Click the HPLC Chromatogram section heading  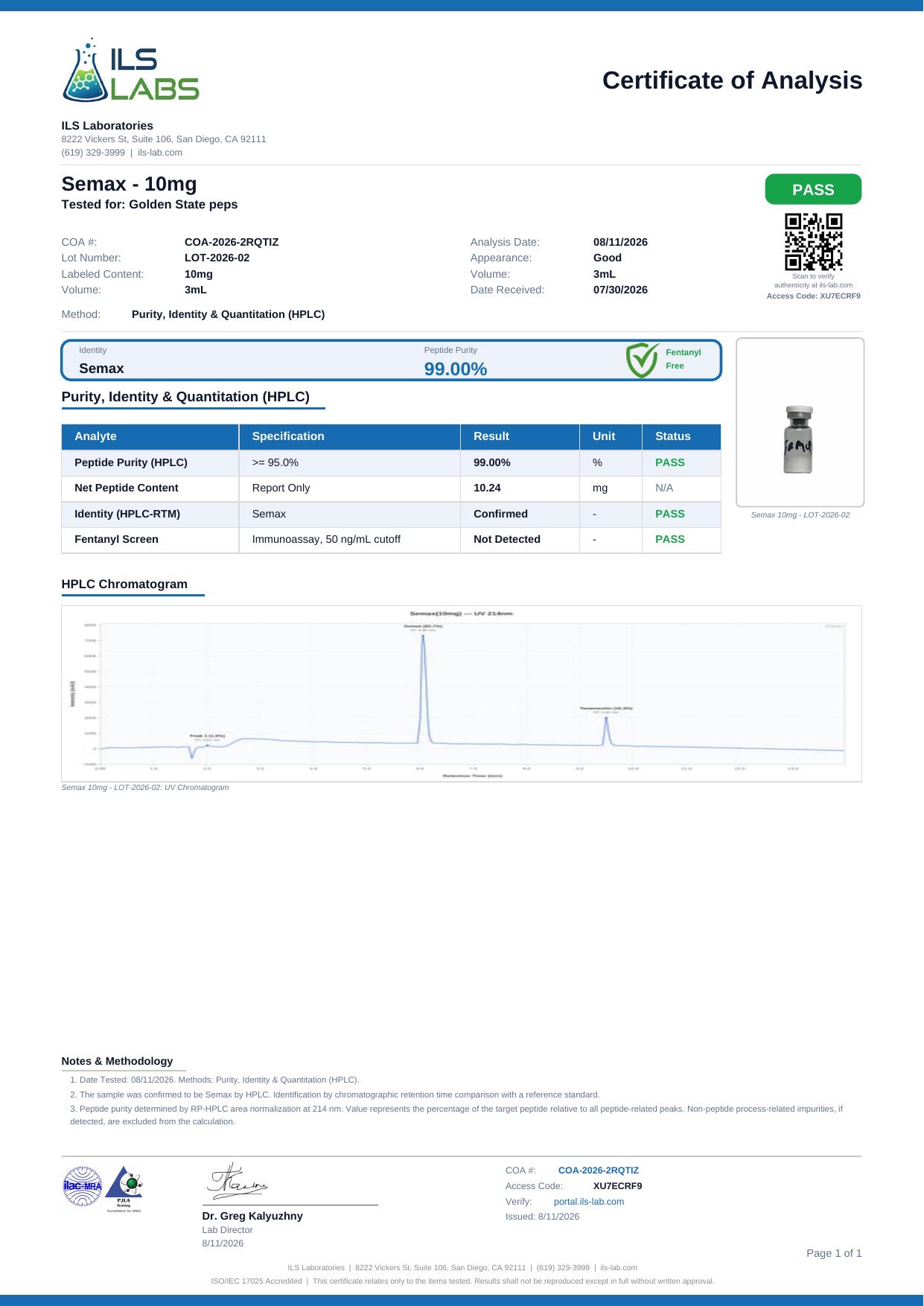124,584
